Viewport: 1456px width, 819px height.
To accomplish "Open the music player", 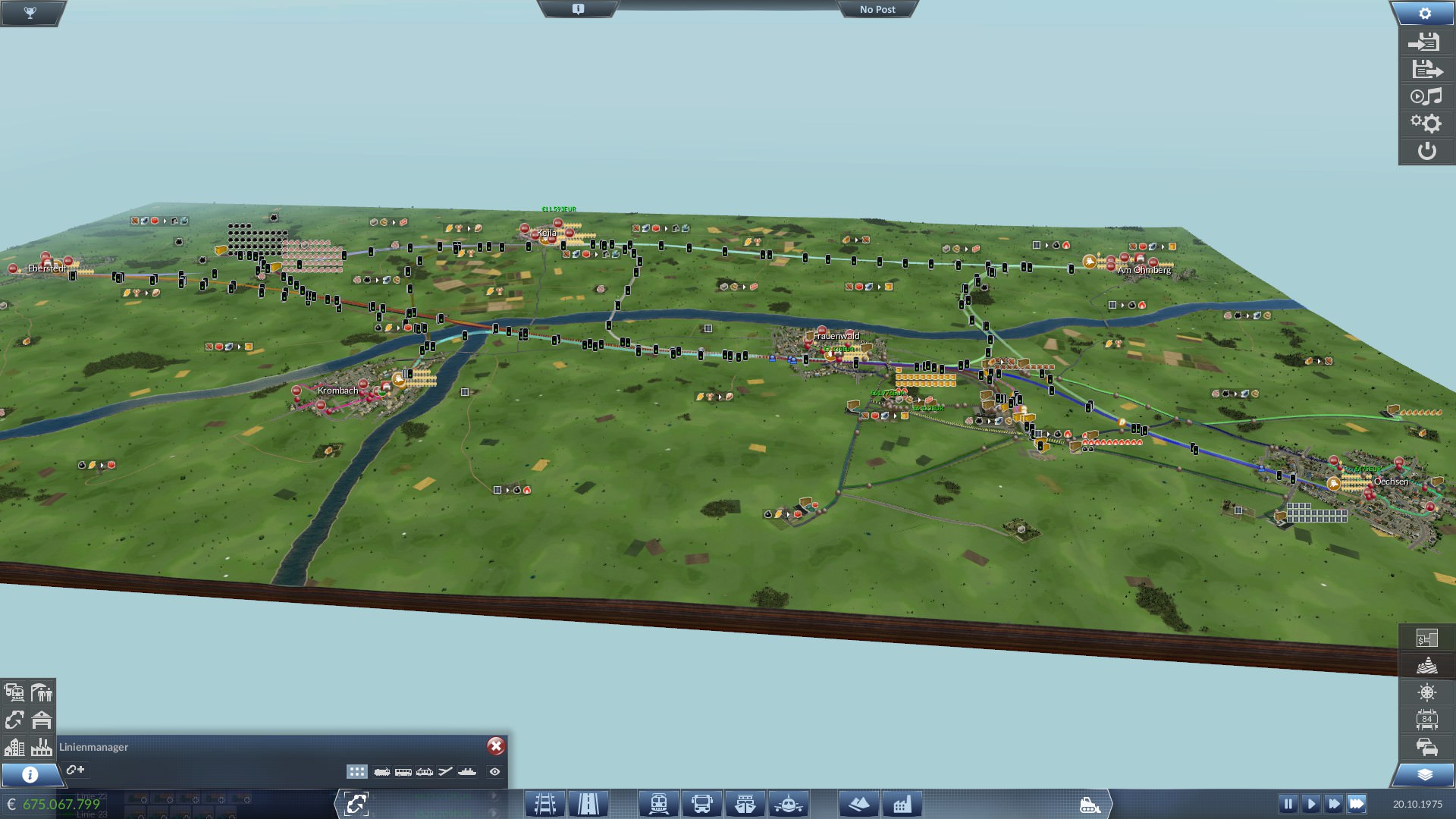I will (1426, 96).
